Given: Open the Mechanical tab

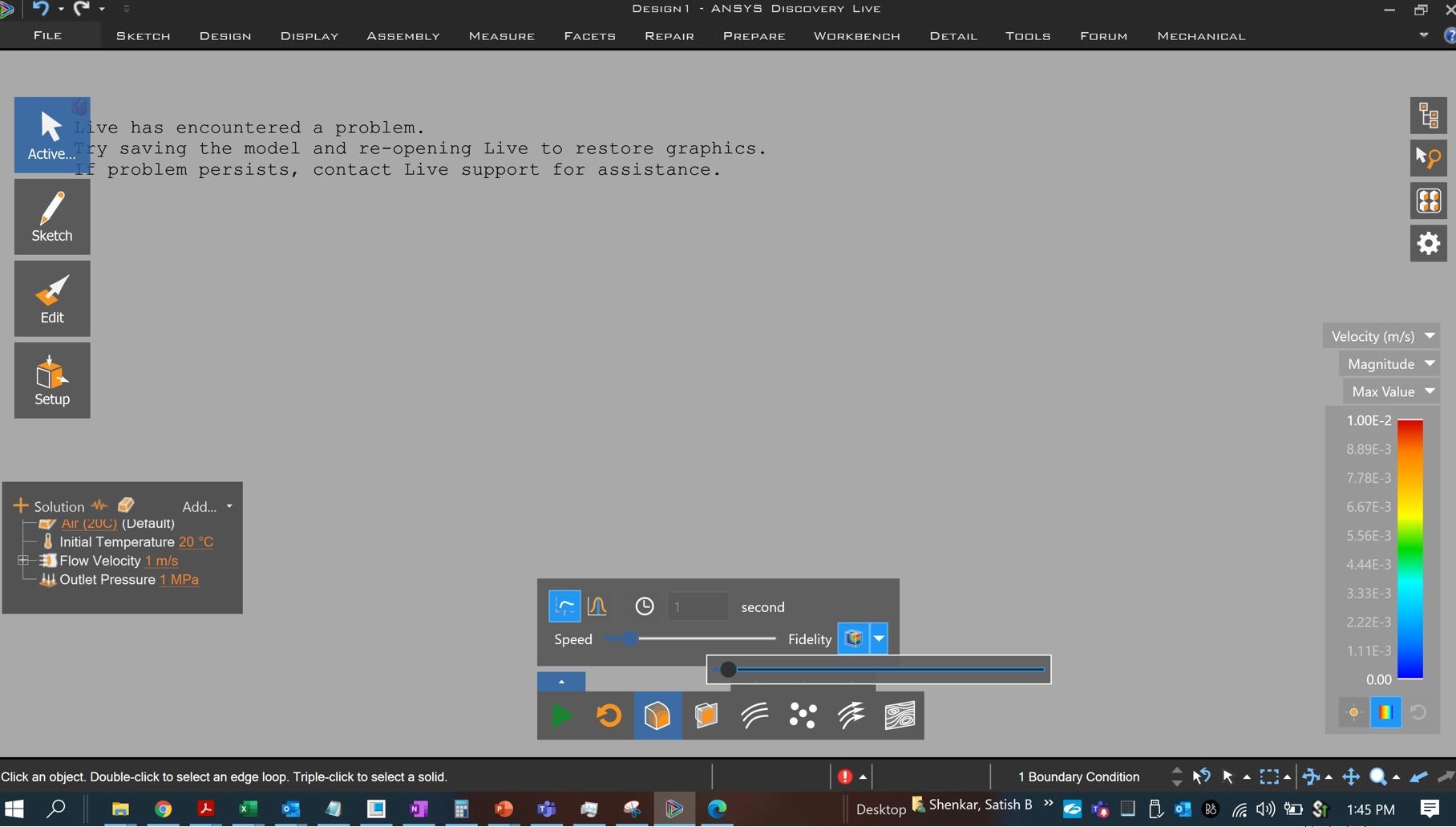Looking at the screenshot, I should 1201,36.
